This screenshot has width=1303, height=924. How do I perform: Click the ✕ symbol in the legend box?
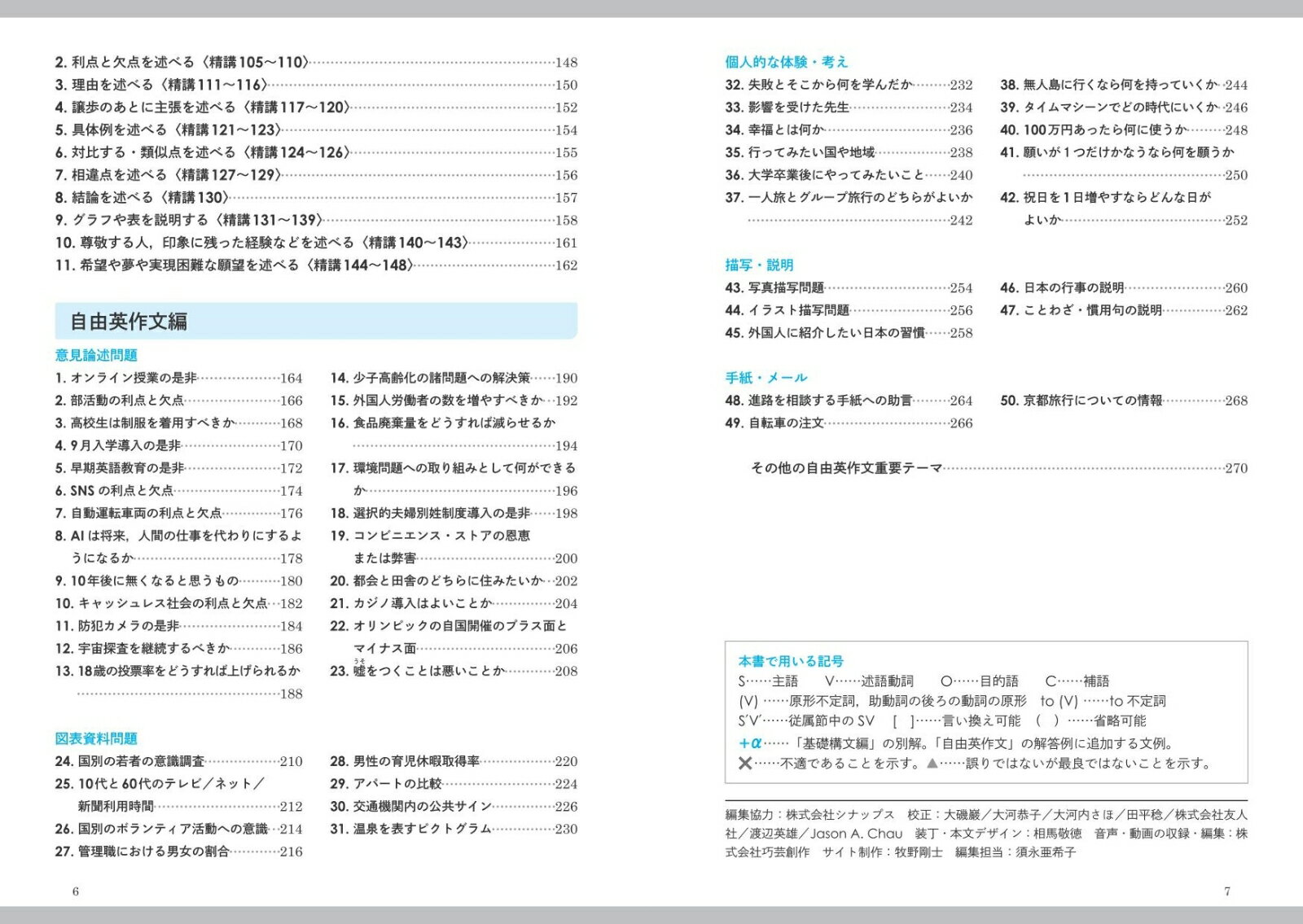pos(744,764)
